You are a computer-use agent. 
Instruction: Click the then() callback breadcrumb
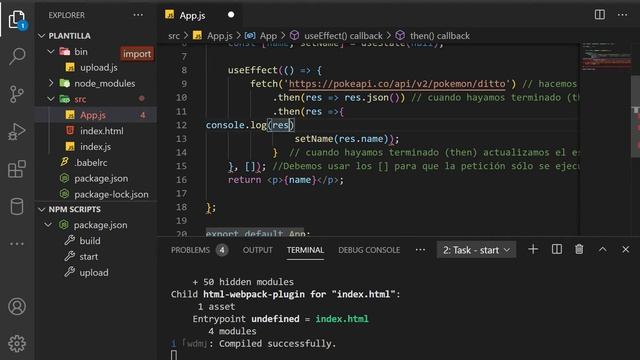click(440, 36)
